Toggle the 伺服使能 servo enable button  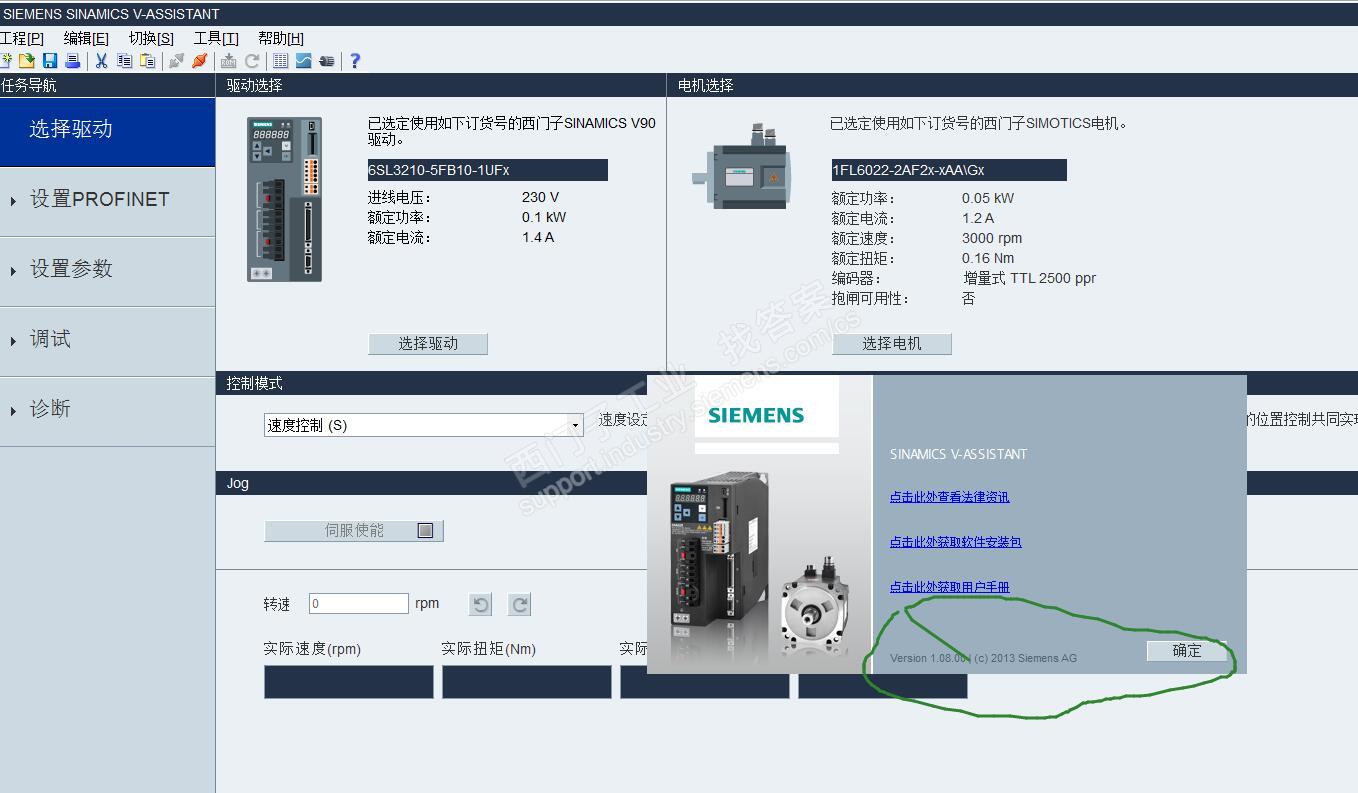point(354,530)
